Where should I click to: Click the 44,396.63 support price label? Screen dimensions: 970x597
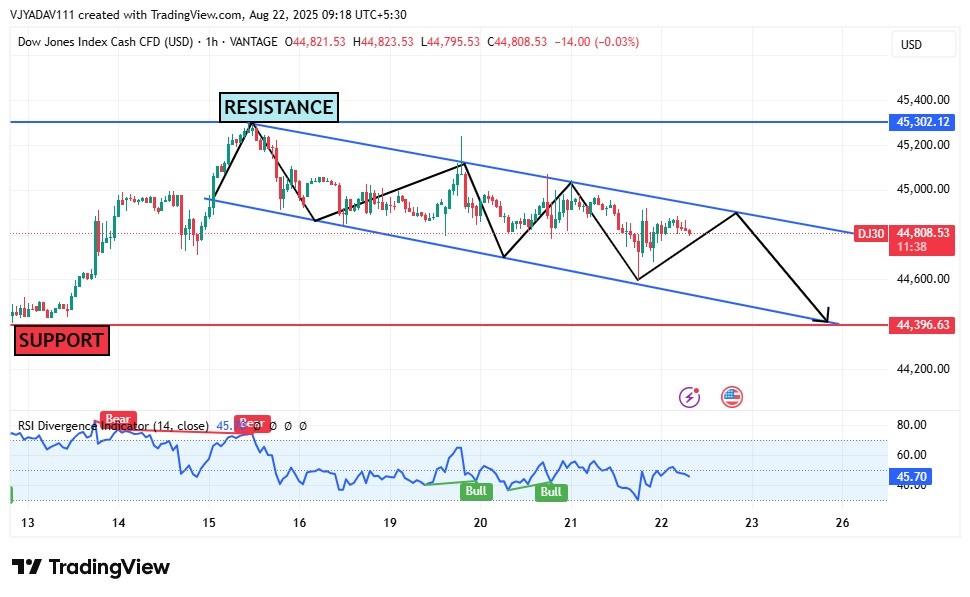pos(921,325)
